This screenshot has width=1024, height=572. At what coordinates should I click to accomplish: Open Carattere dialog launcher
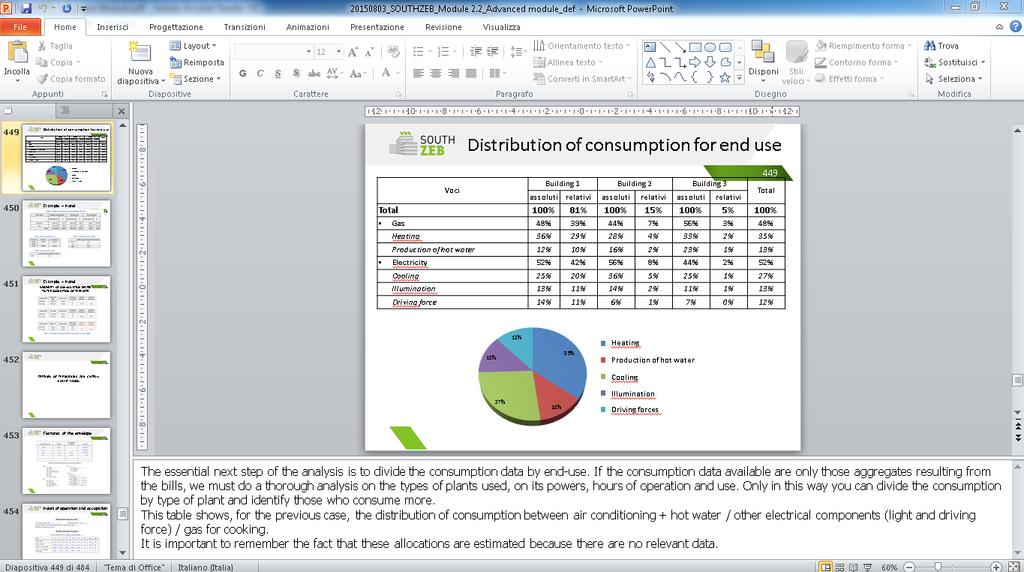pyautogui.click(x=399, y=95)
